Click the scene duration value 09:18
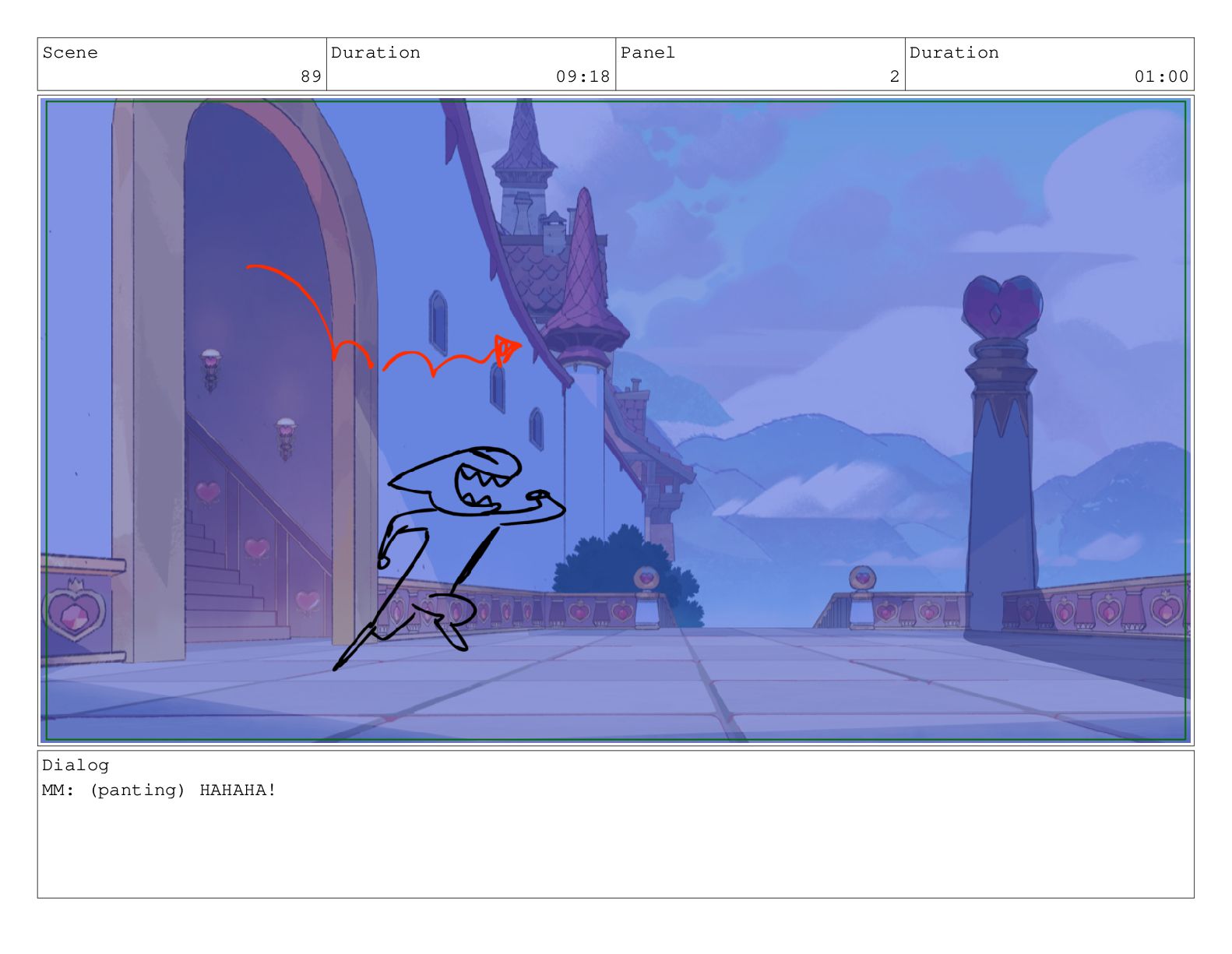The width and height of the screenshot is (1232, 954). click(x=583, y=76)
